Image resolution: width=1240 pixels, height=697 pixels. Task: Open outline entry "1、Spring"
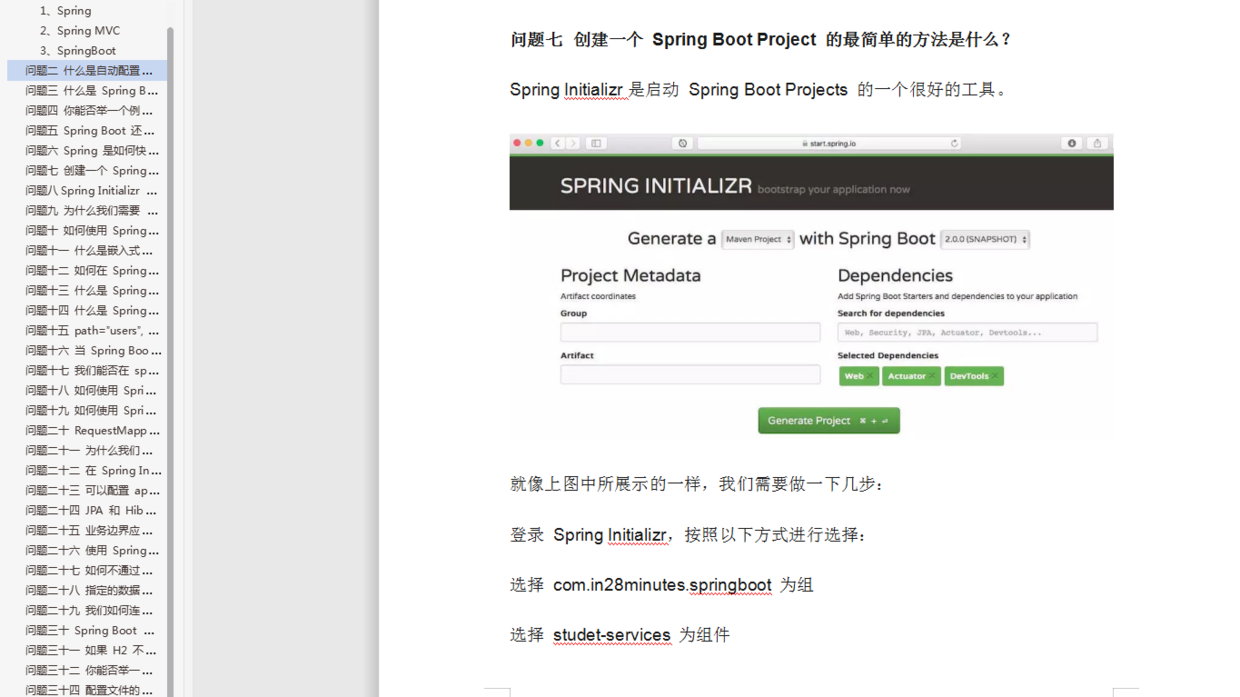tap(65, 10)
